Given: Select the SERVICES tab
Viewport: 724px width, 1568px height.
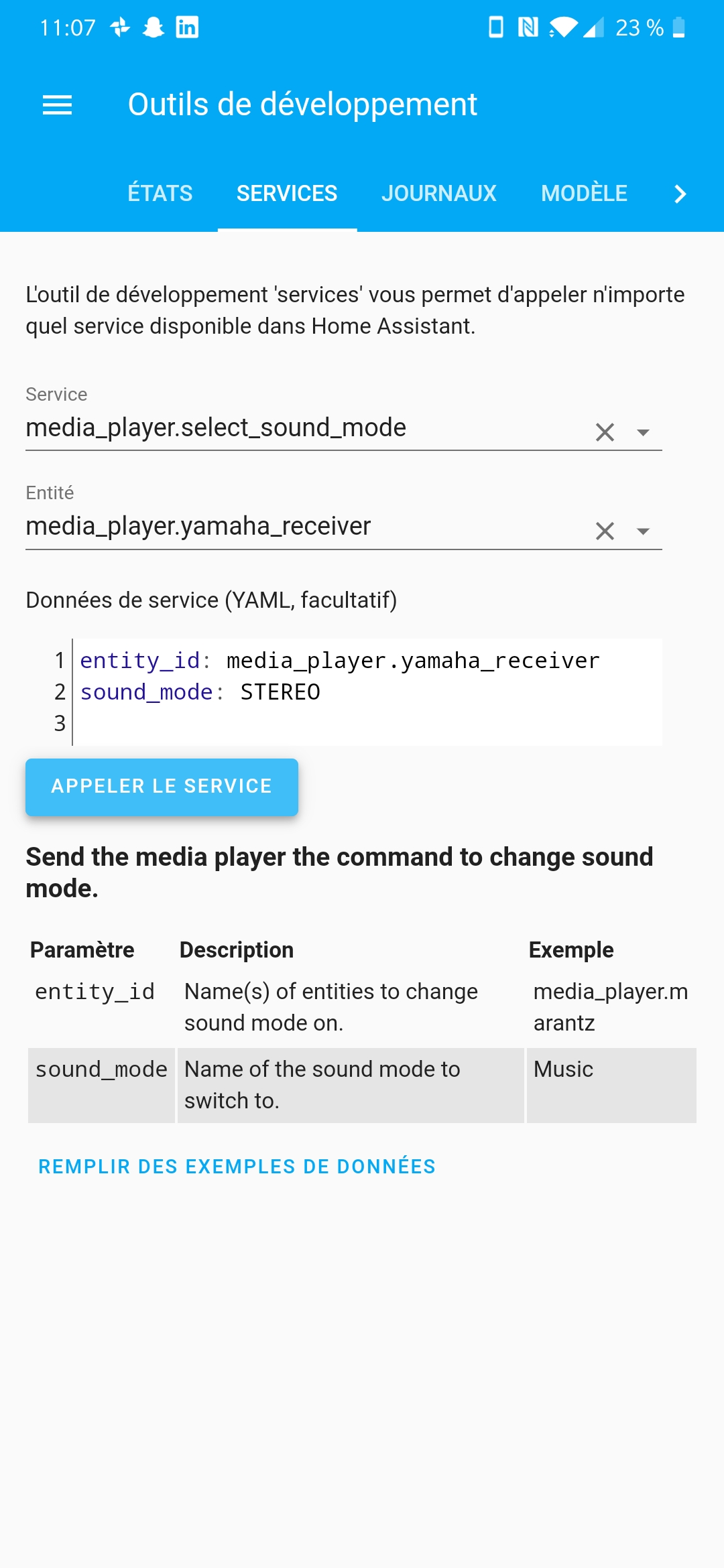Looking at the screenshot, I should tap(287, 194).
